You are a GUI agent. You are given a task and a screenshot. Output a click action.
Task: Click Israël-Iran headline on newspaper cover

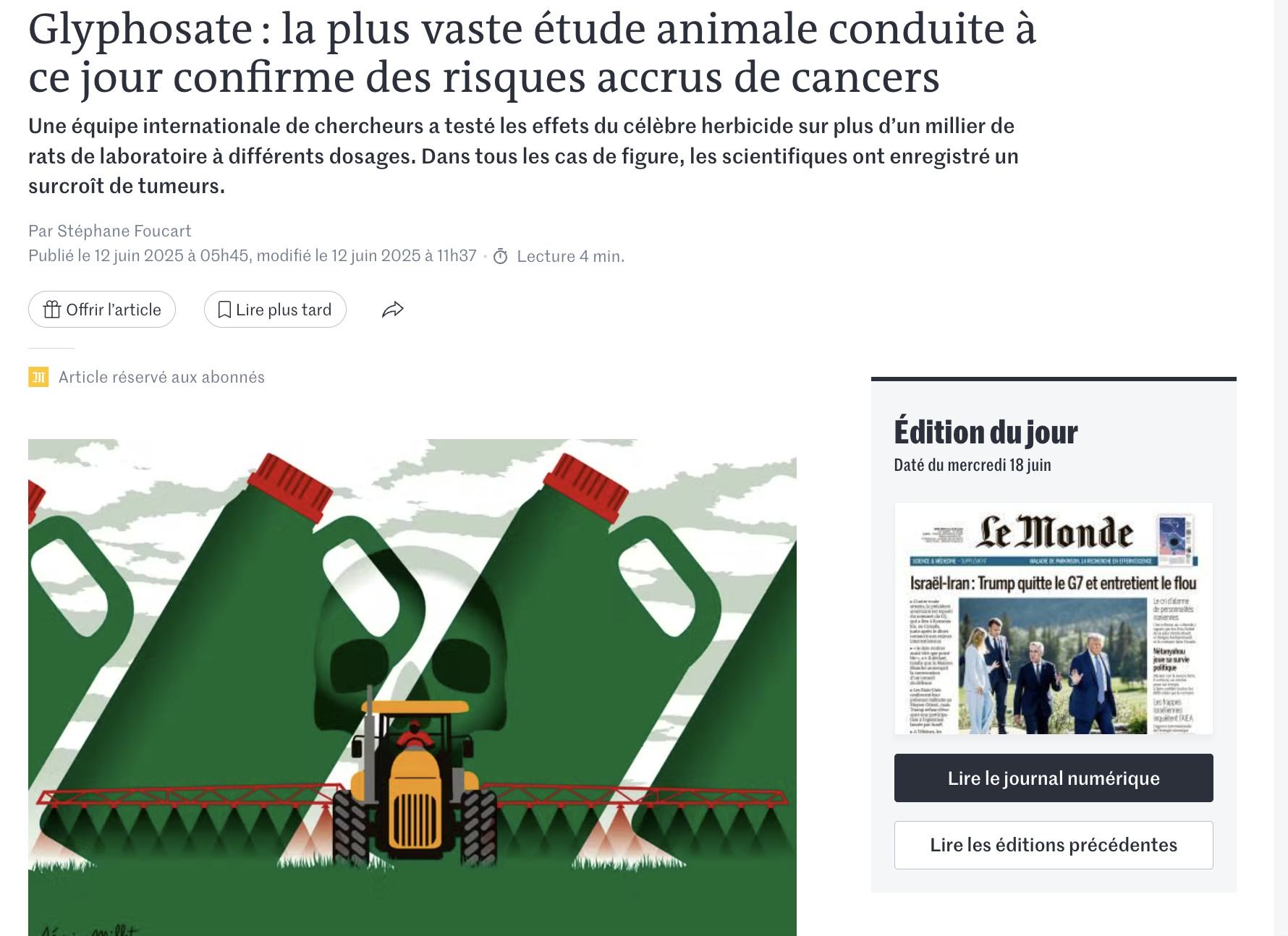tap(1053, 583)
